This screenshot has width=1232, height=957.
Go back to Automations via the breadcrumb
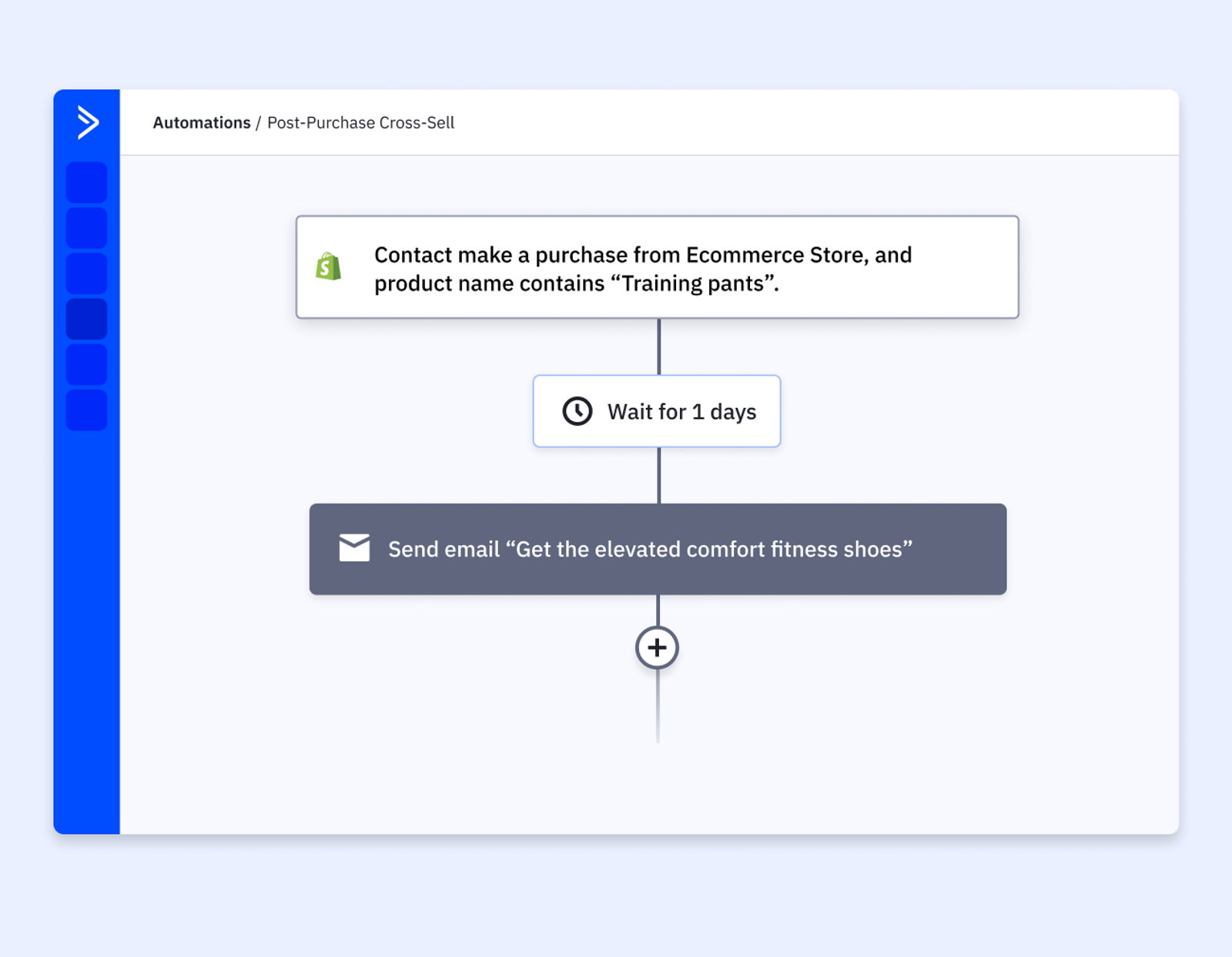(202, 123)
